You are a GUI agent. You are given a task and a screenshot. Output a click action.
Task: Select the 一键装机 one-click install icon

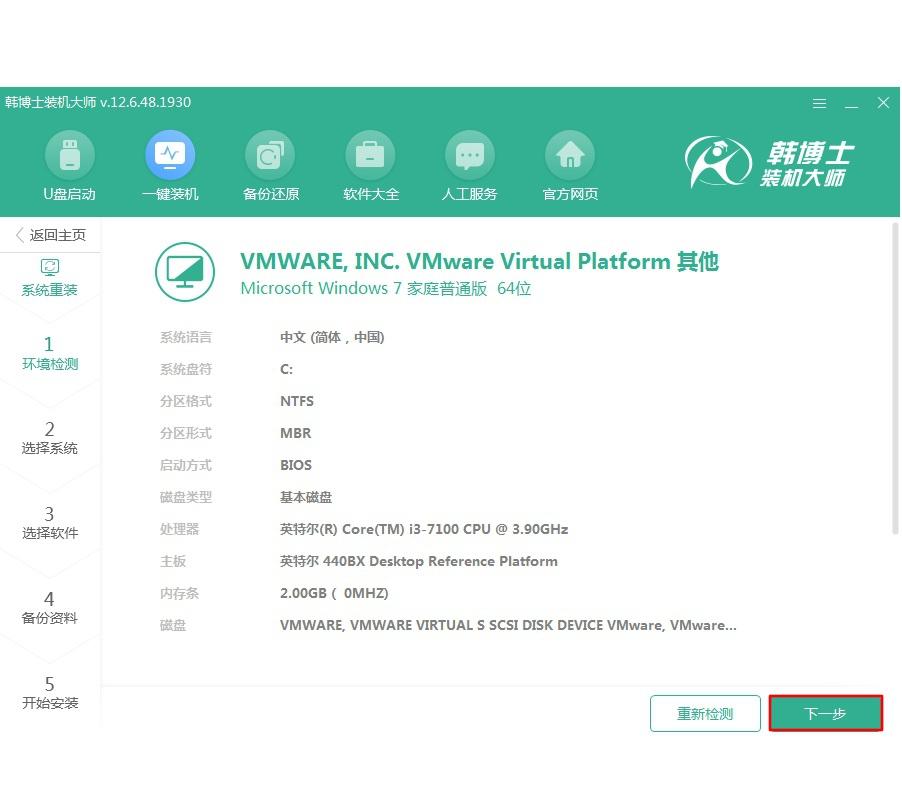click(170, 156)
